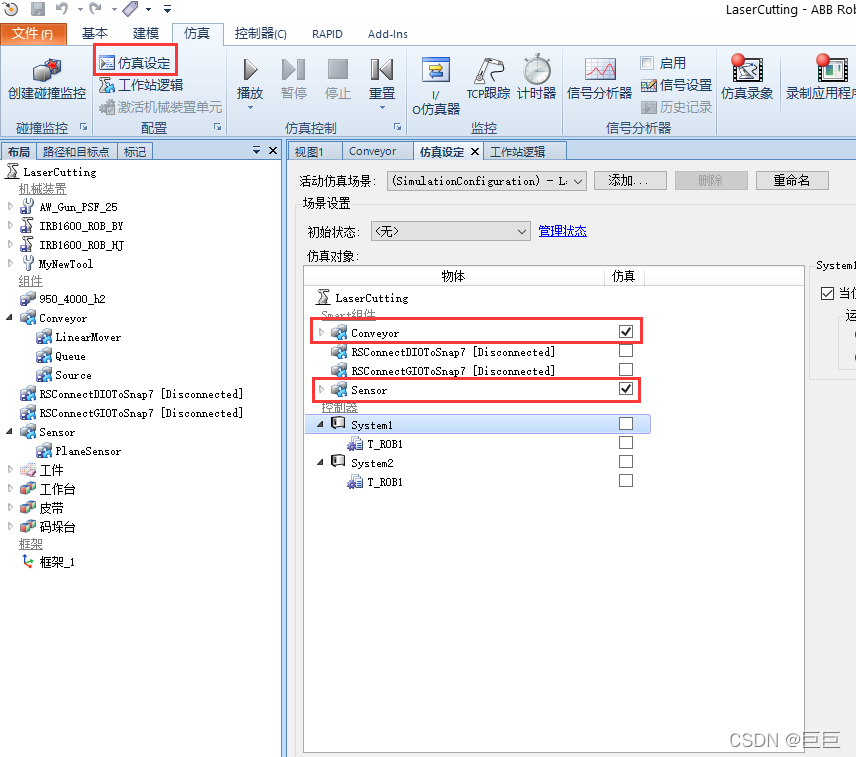The width and height of the screenshot is (856, 757).
Task: Collapse System1 controller node
Action: [320, 424]
